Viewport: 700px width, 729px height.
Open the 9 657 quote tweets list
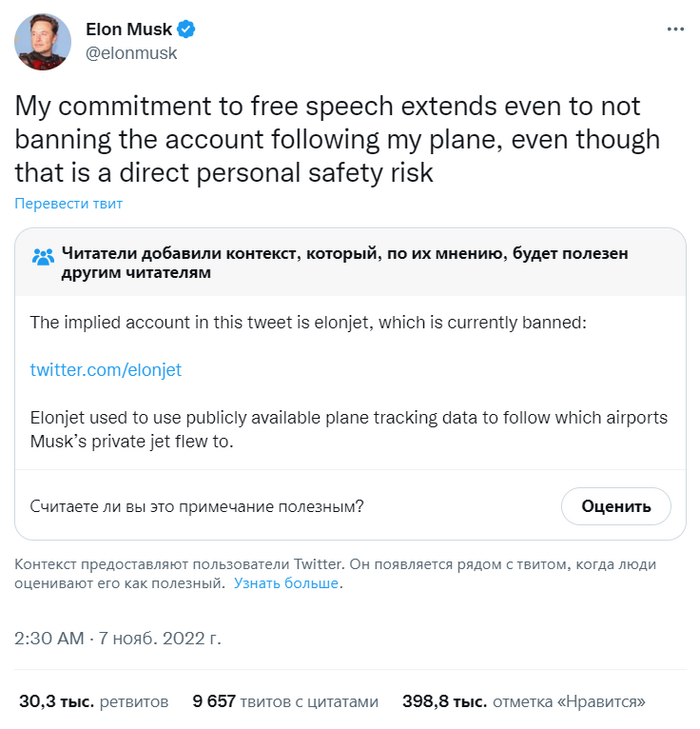(286, 701)
